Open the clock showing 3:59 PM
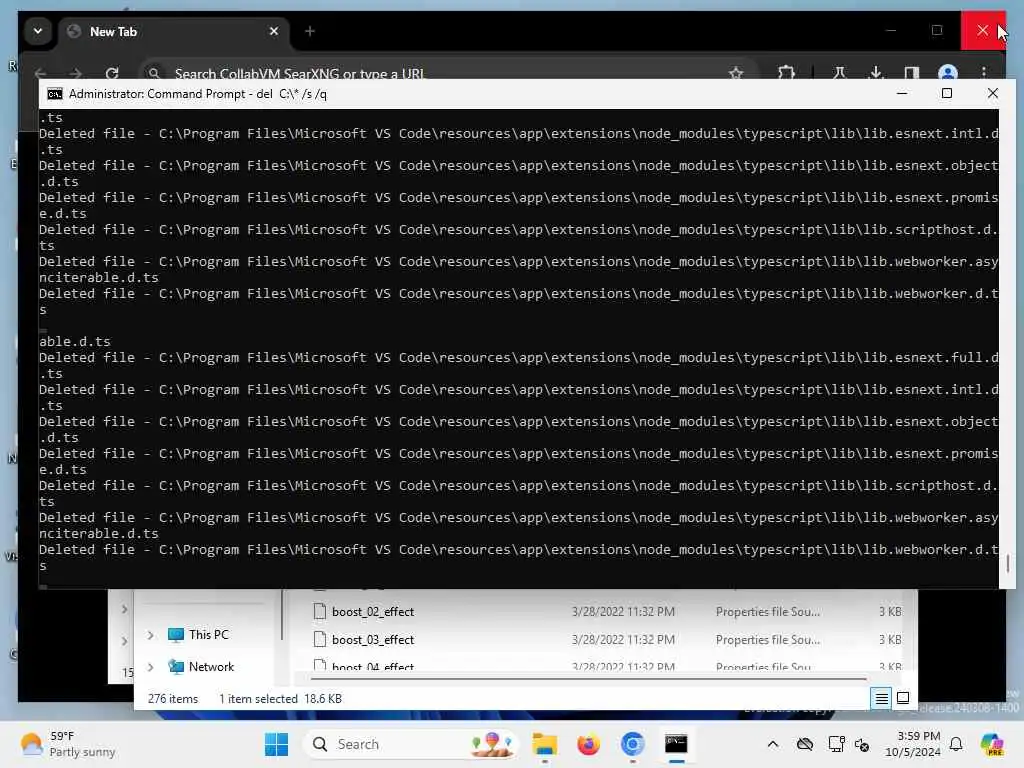Image resolution: width=1024 pixels, height=768 pixels. 912,744
